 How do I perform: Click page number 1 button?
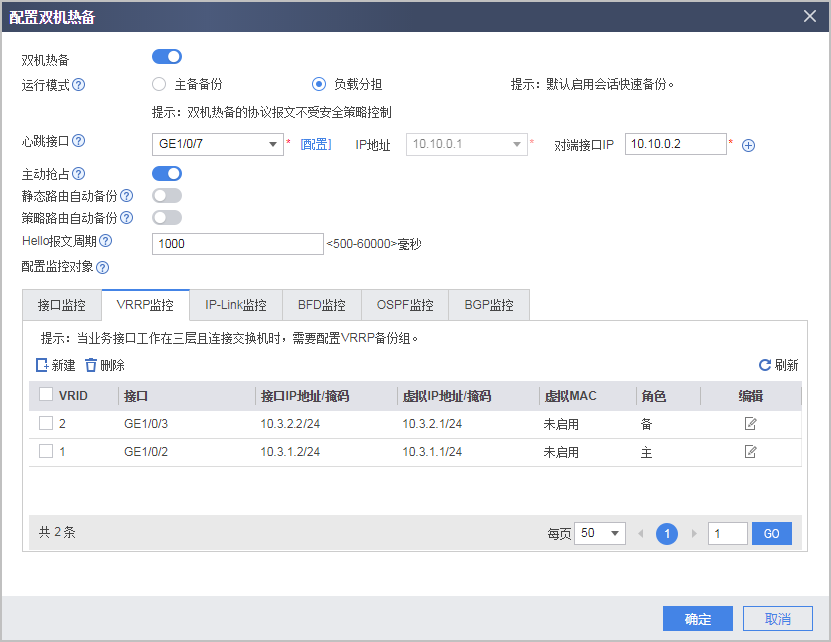[667, 534]
